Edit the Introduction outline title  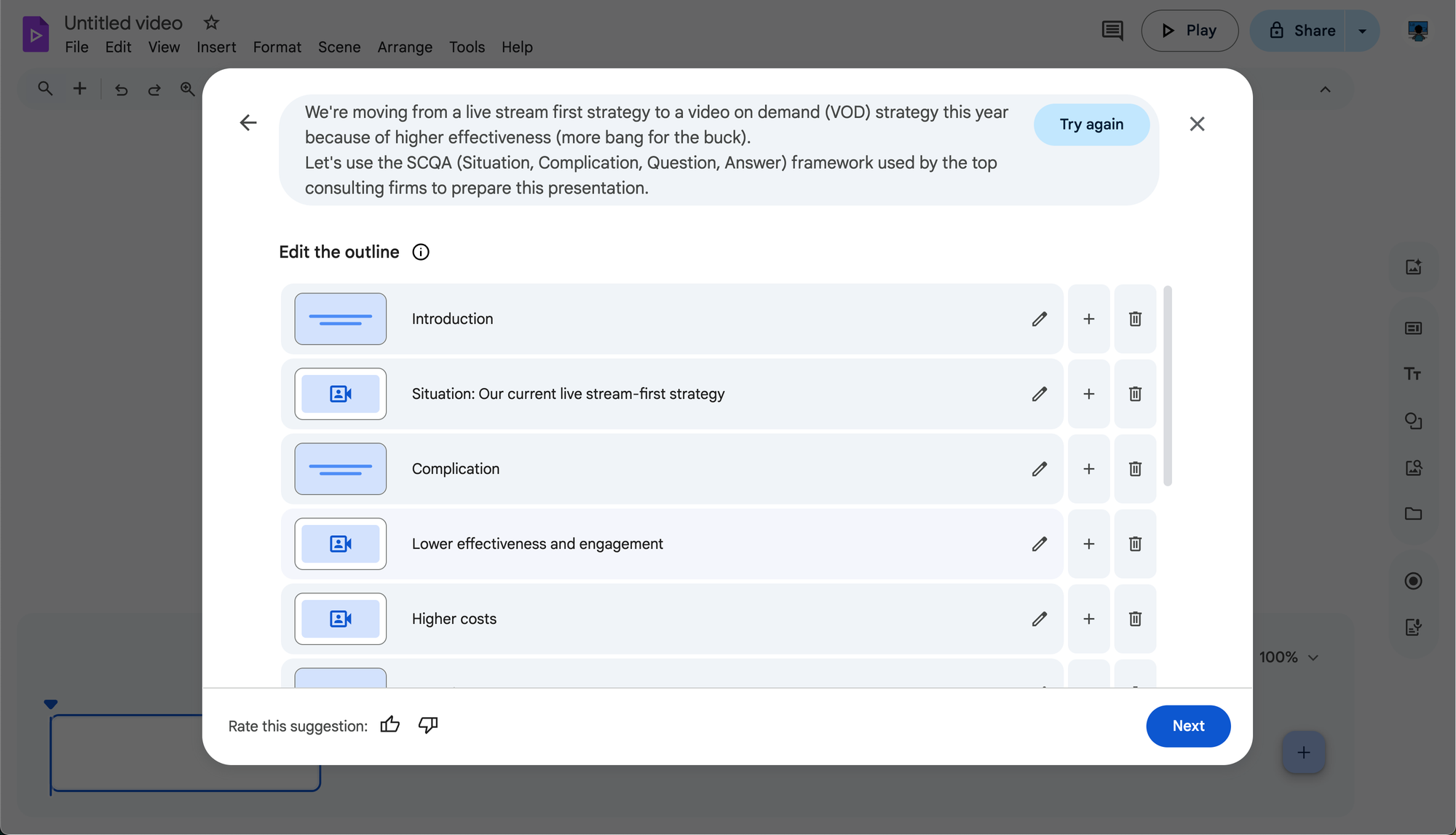point(1039,319)
